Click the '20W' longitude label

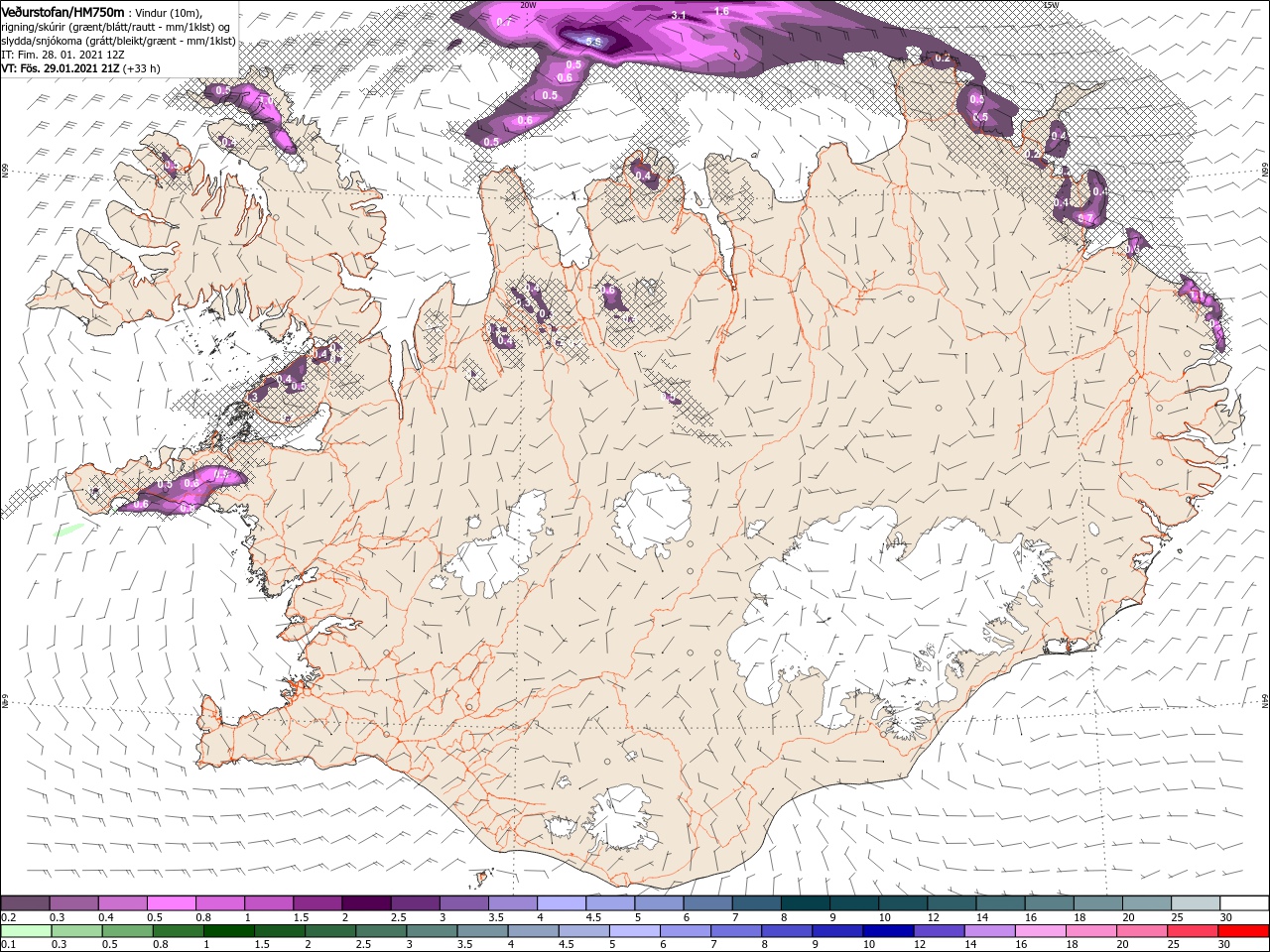click(x=528, y=5)
